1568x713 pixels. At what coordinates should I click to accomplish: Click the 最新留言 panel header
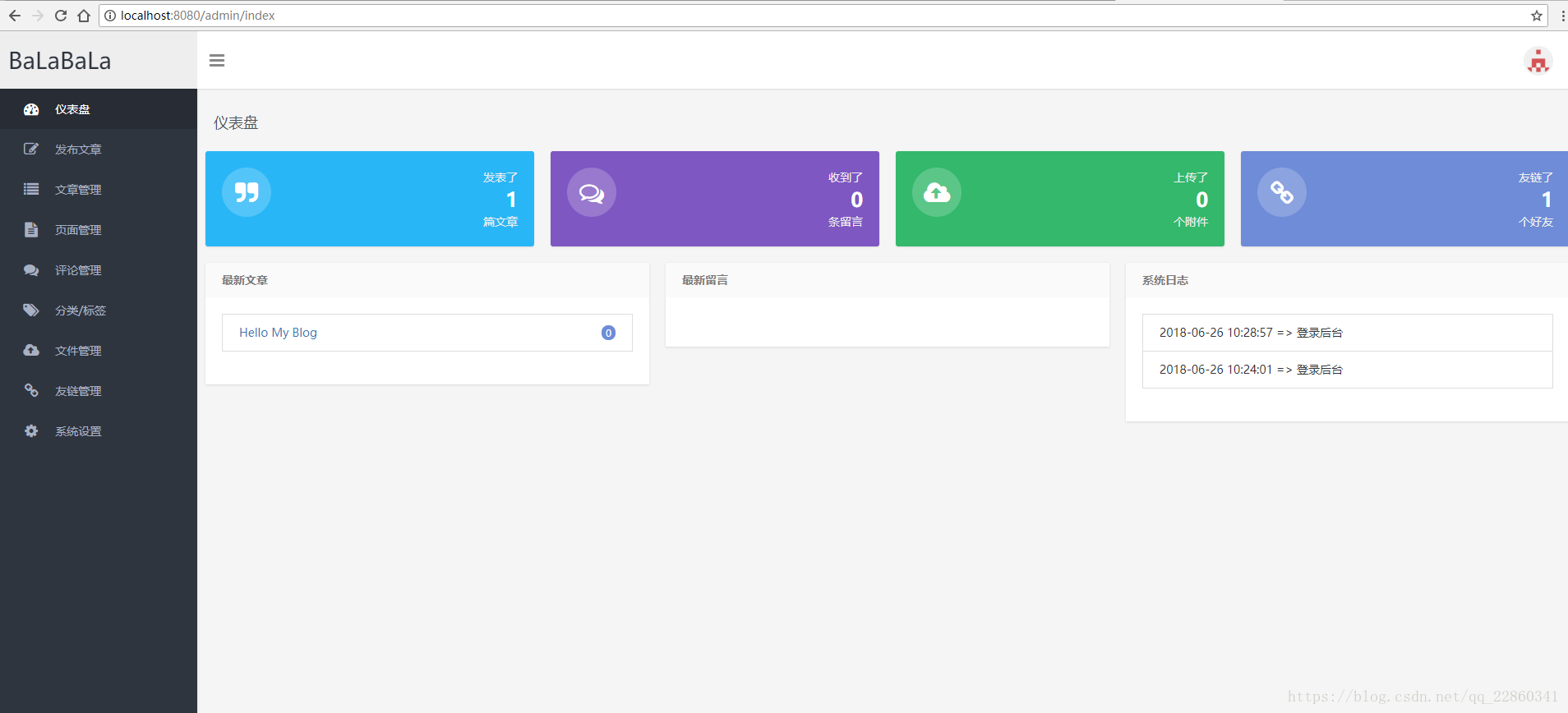tap(888, 280)
